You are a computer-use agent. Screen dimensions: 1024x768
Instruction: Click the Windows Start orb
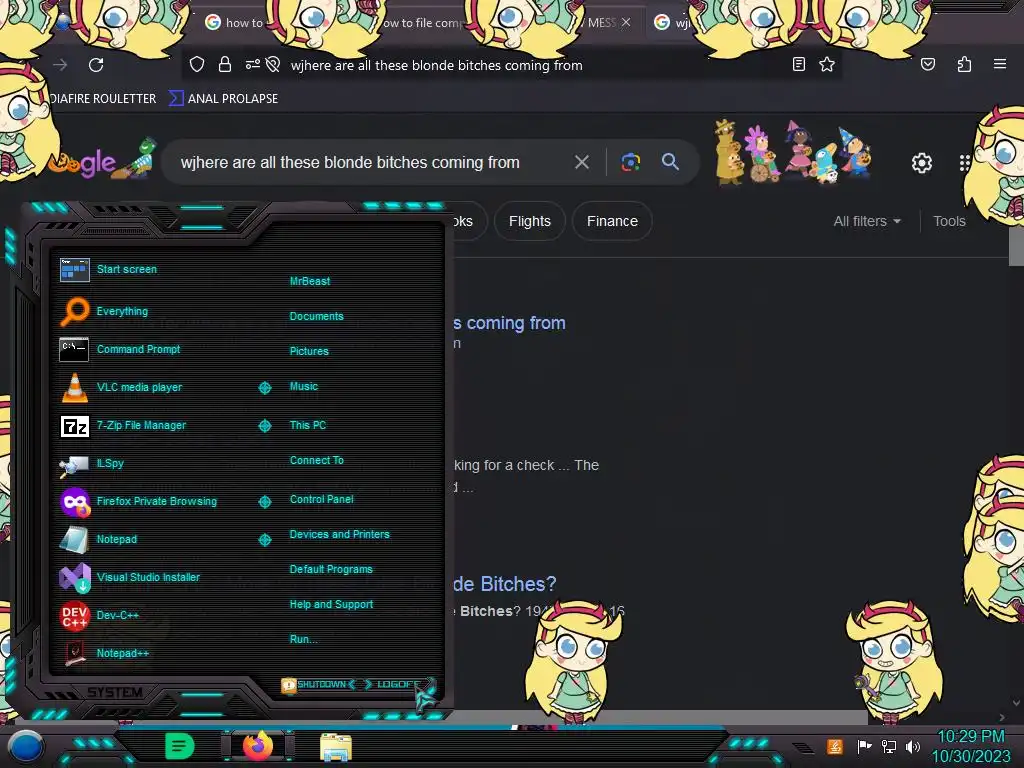[25, 746]
